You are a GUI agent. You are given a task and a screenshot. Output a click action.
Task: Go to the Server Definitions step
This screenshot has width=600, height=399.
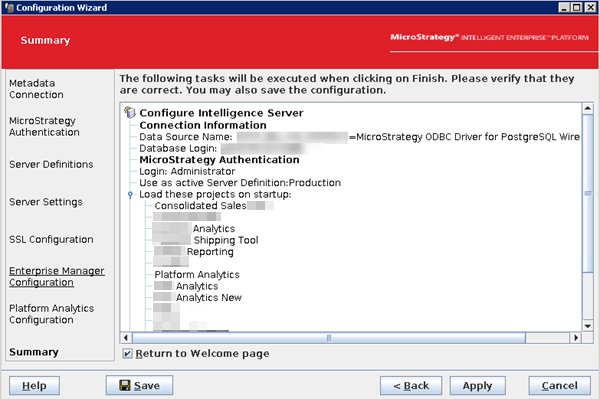pos(51,164)
